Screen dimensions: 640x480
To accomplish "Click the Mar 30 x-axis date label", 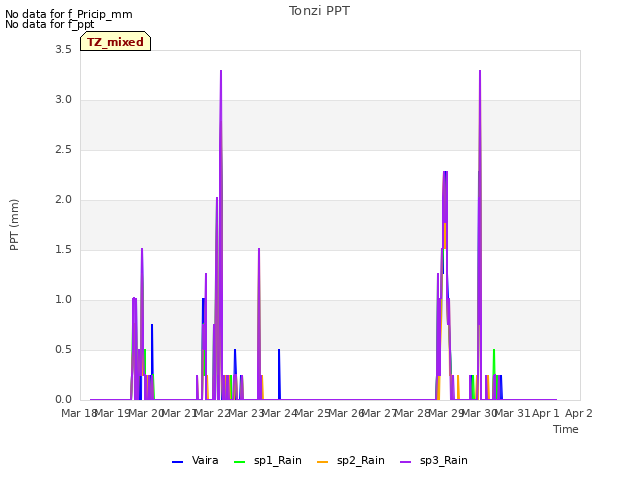I will pos(479,413).
